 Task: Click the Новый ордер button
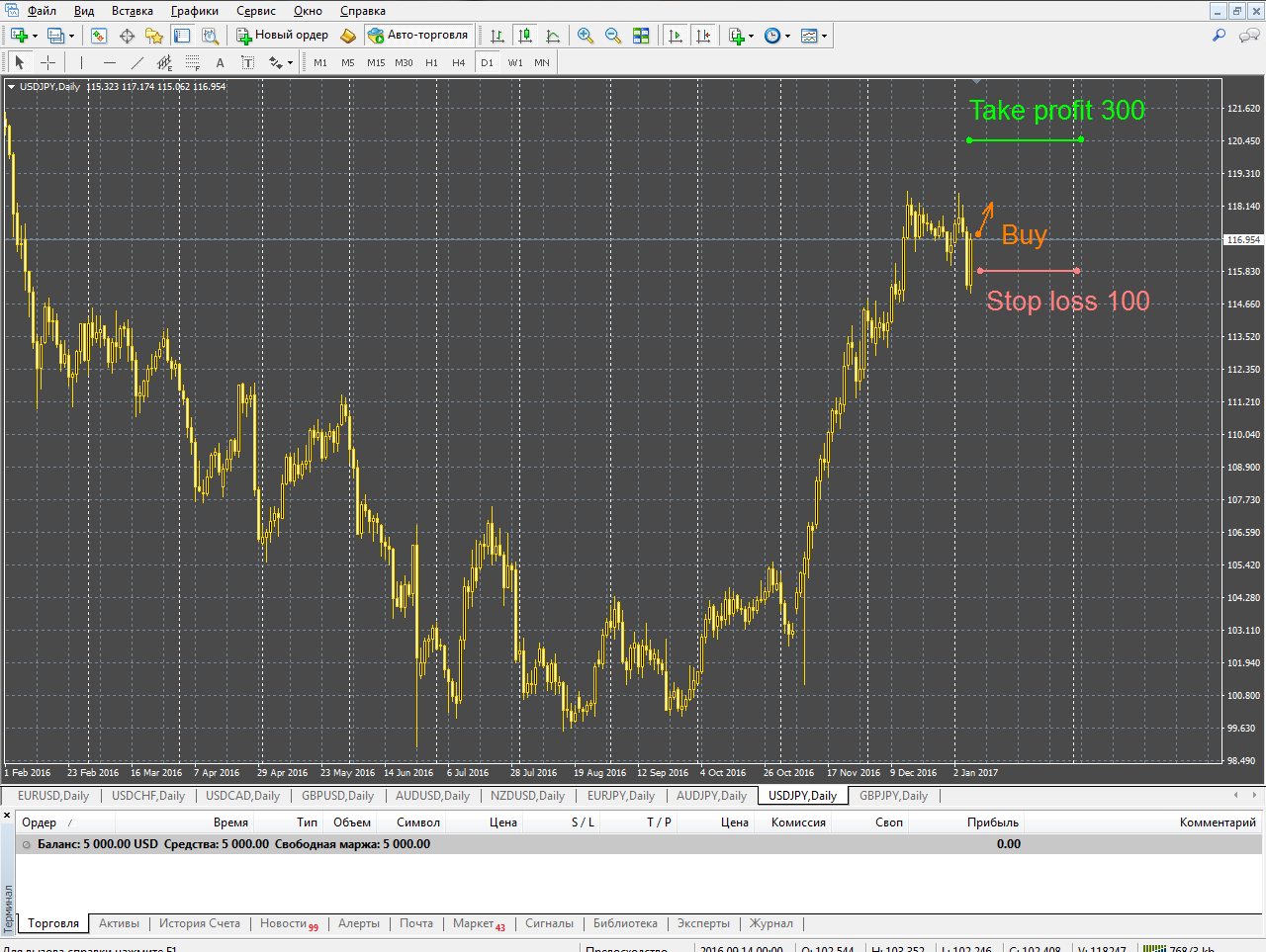point(282,36)
